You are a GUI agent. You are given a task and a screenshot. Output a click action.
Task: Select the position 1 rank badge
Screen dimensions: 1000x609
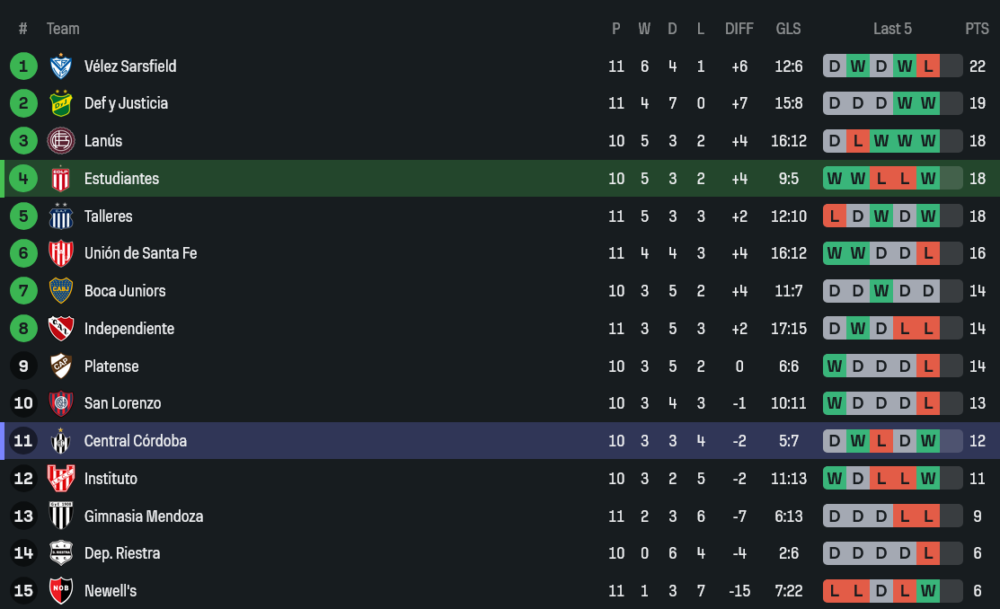[24, 66]
